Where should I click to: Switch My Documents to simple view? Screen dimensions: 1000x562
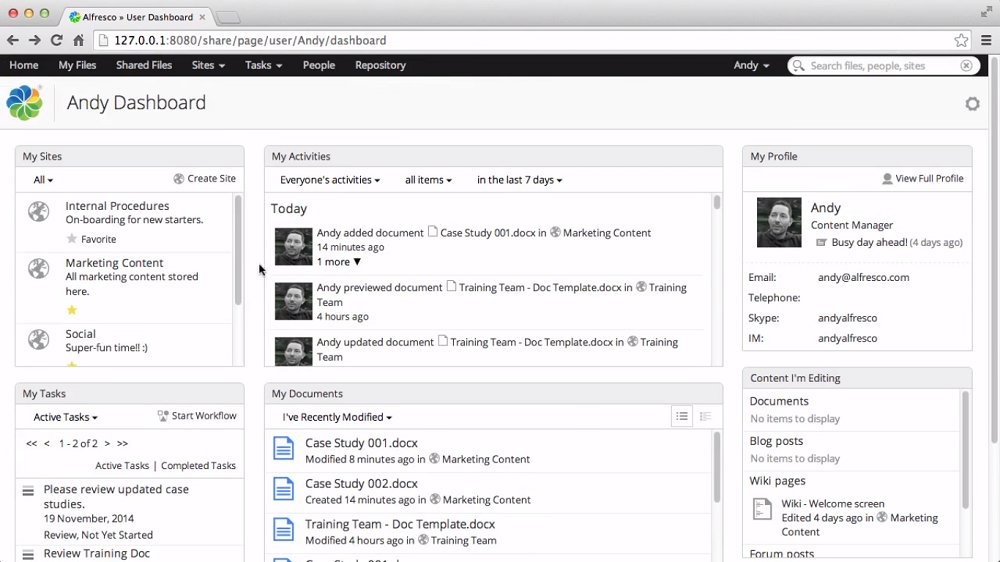point(682,417)
